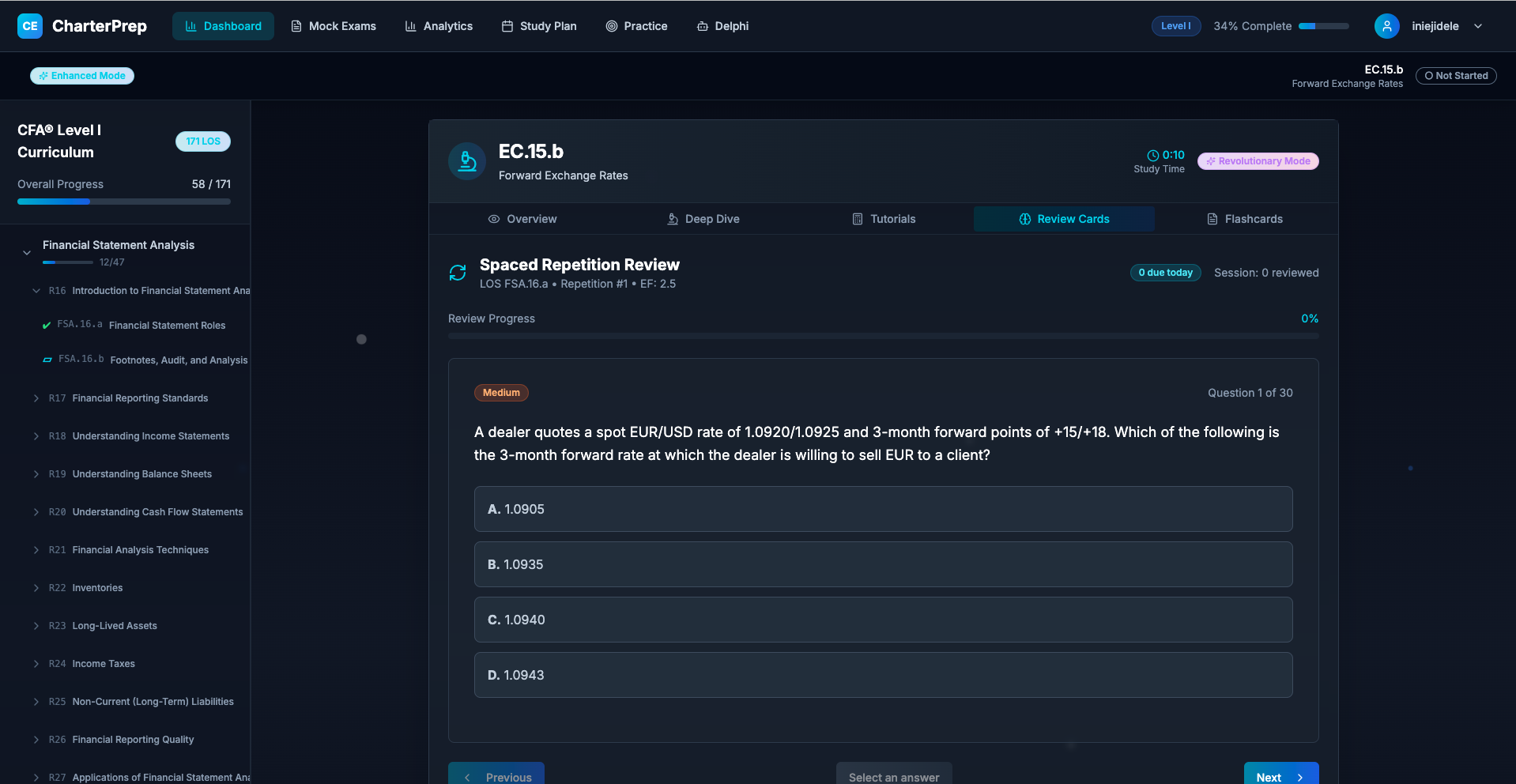Open FSA.16.a Financial Statement Roles
1516x784 pixels.
[141, 325]
